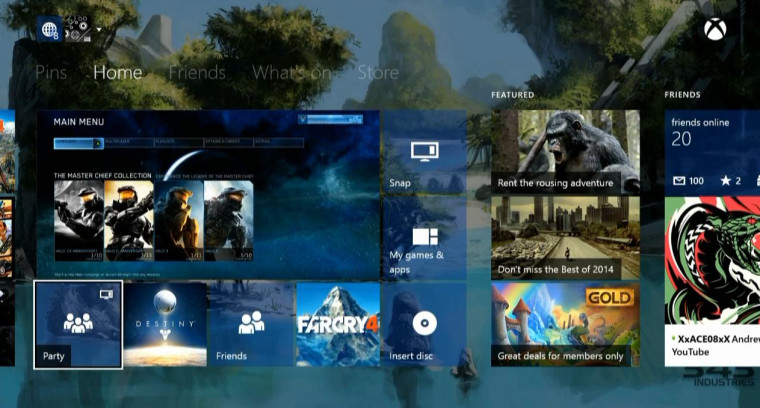This screenshot has height=408, width=760.
Task: Switch to the Friends tab
Action: [x=197, y=73]
